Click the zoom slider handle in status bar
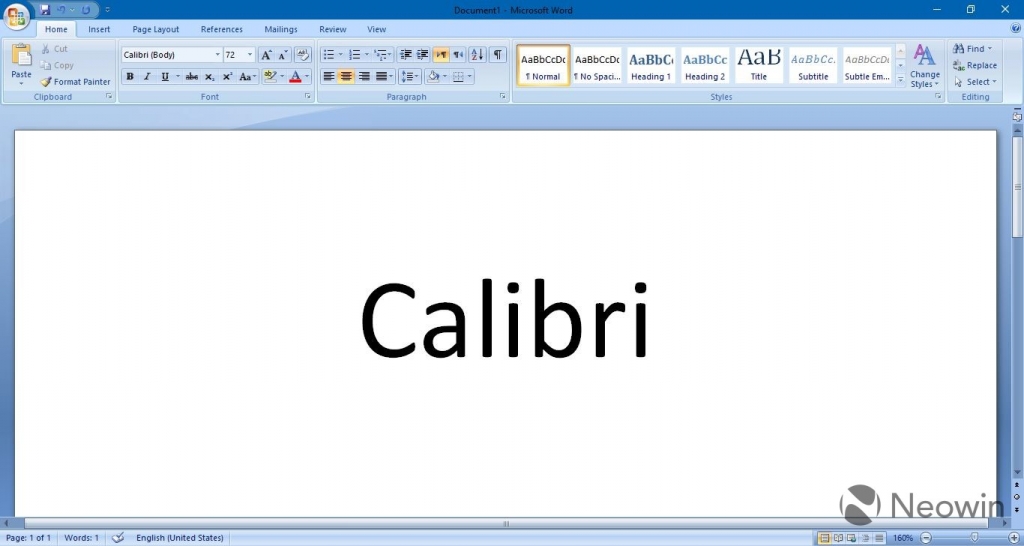This screenshot has width=1024, height=546. coord(974,538)
